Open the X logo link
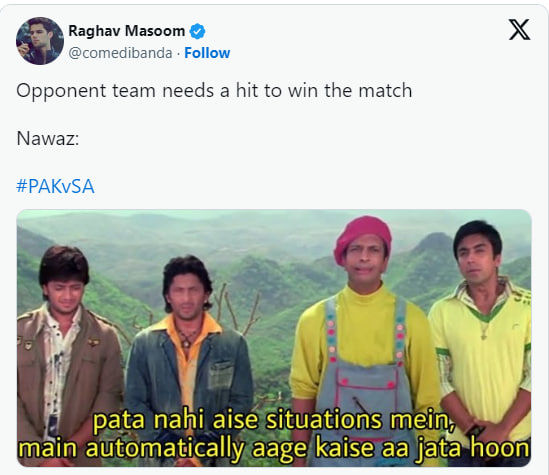The height and width of the screenshot is (475, 549). pos(519,30)
